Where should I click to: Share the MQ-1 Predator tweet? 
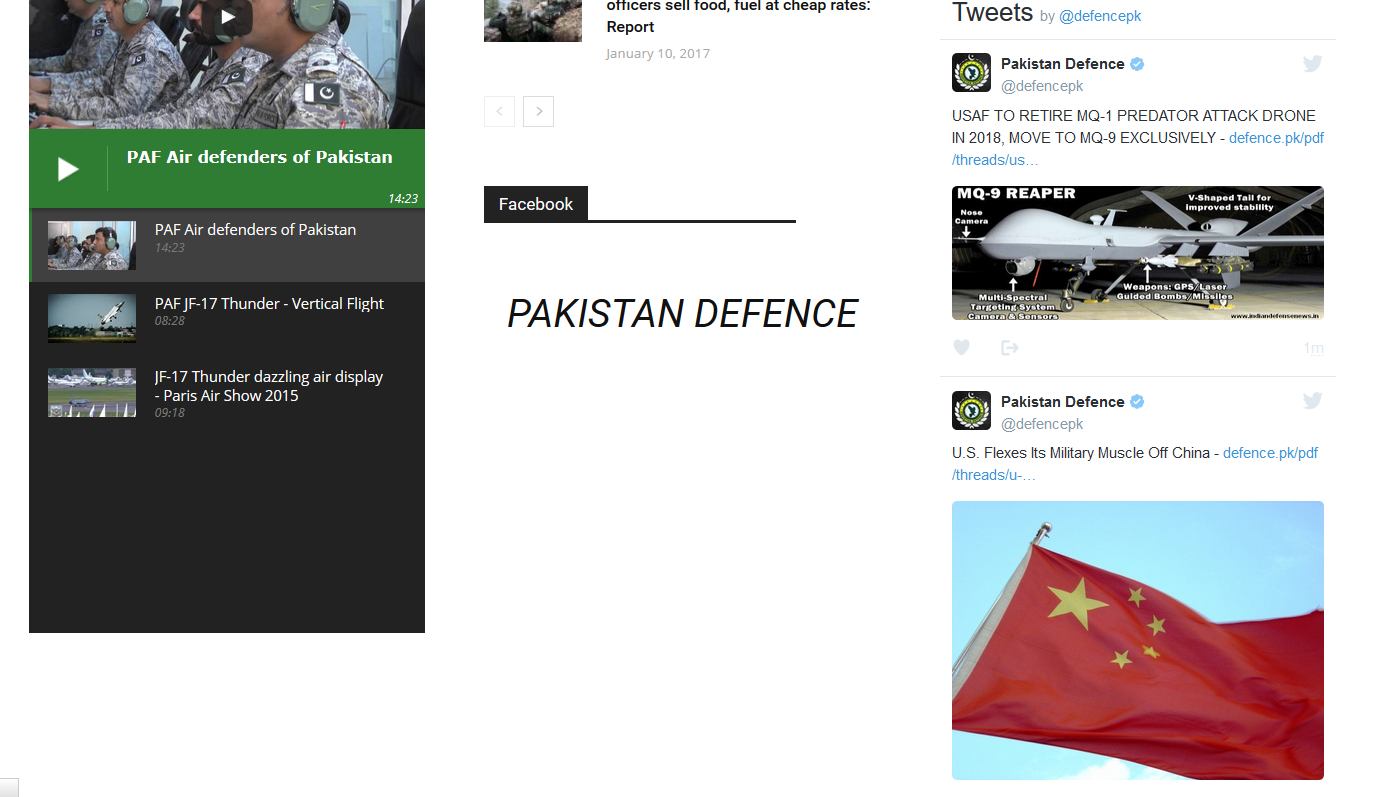tap(1009, 348)
